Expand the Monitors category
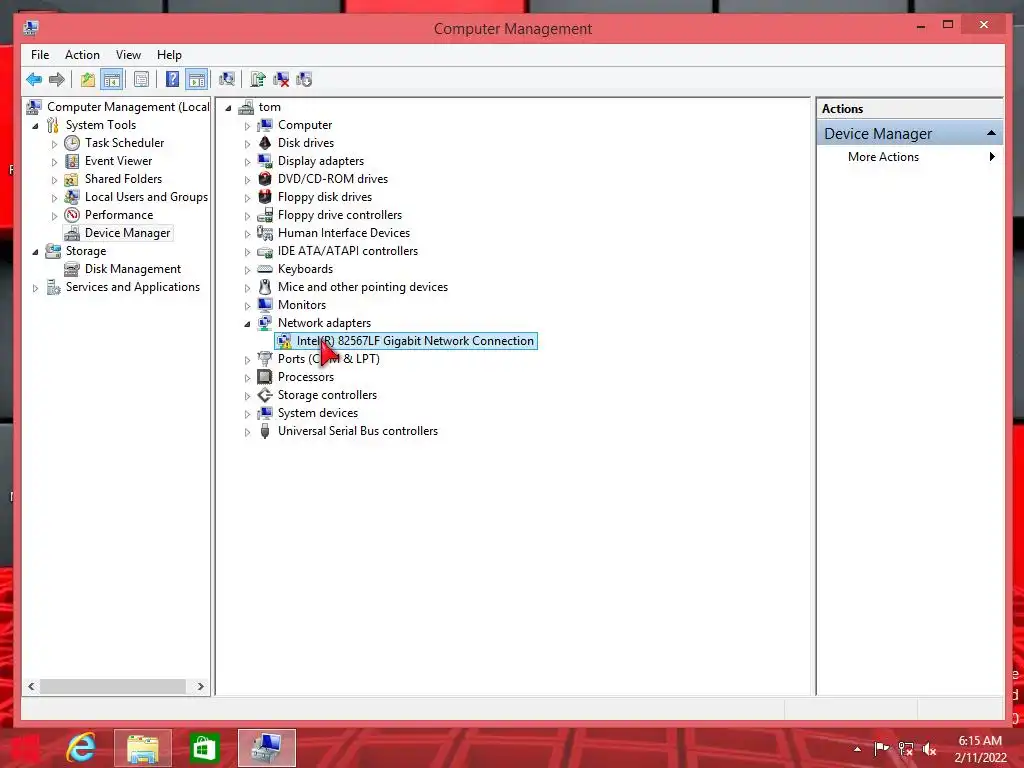 247,306
